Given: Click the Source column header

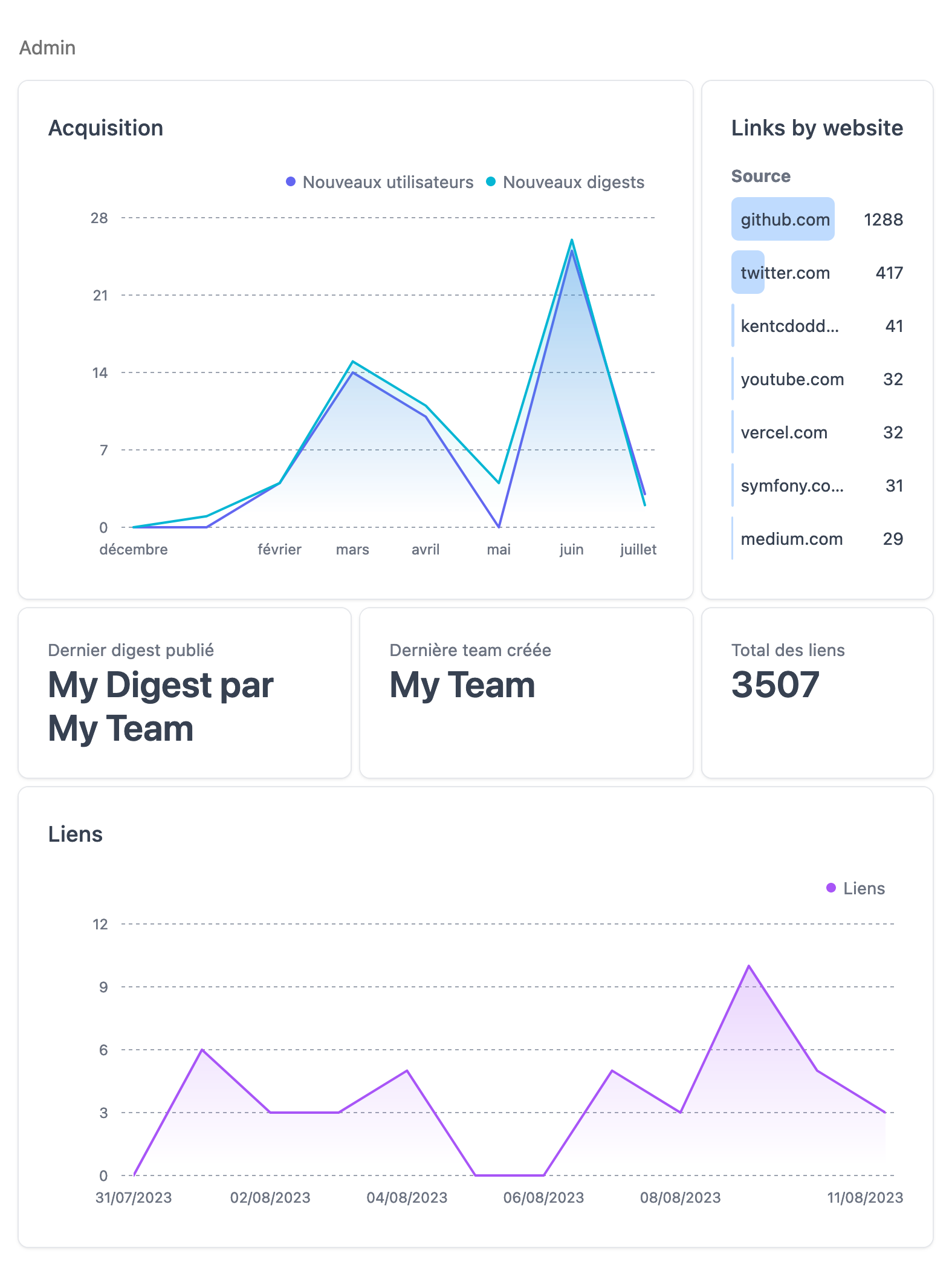Looking at the screenshot, I should (761, 176).
